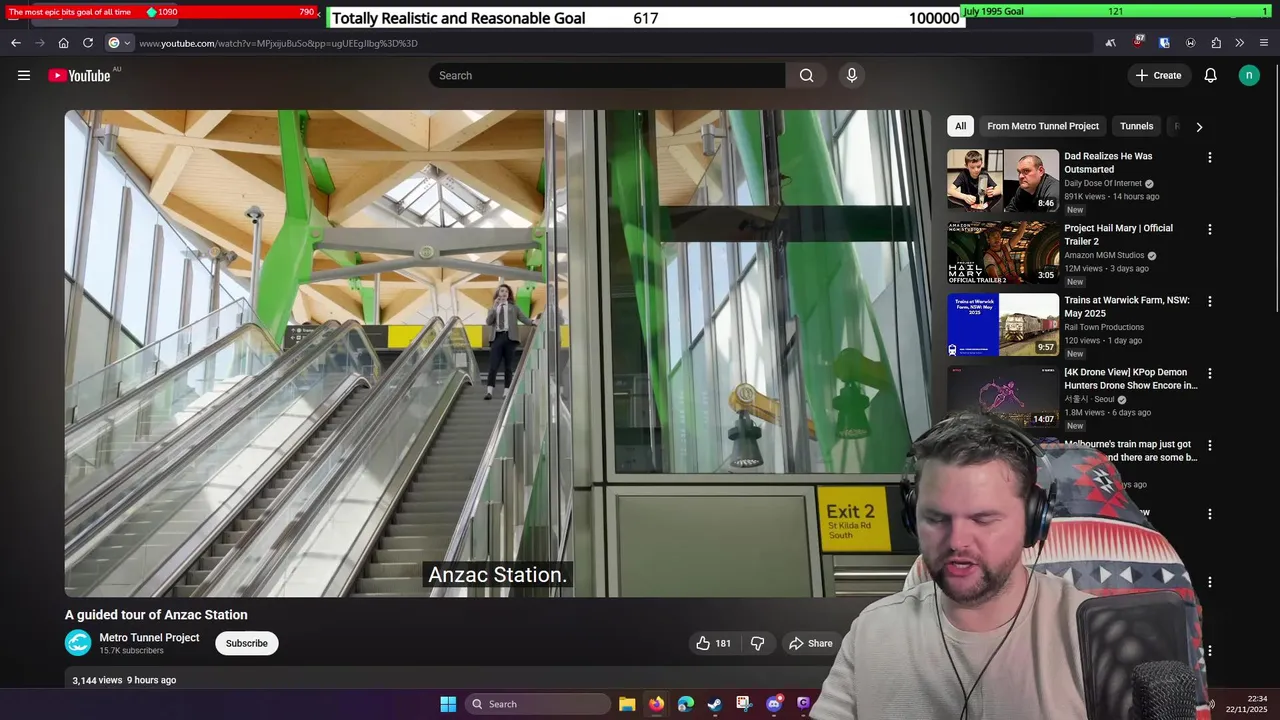The image size is (1280, 720).
Task: Share the Anzac Station video
Action: click(x=810, y=643)
